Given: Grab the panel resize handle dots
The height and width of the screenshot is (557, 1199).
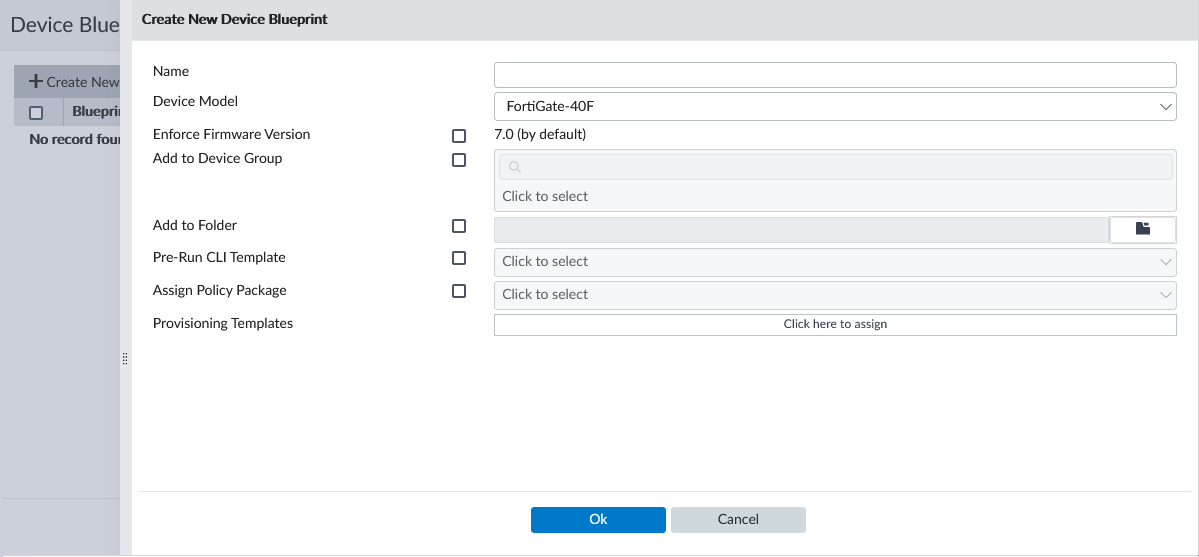Looking at the screenshot, I should pos(125,358).
